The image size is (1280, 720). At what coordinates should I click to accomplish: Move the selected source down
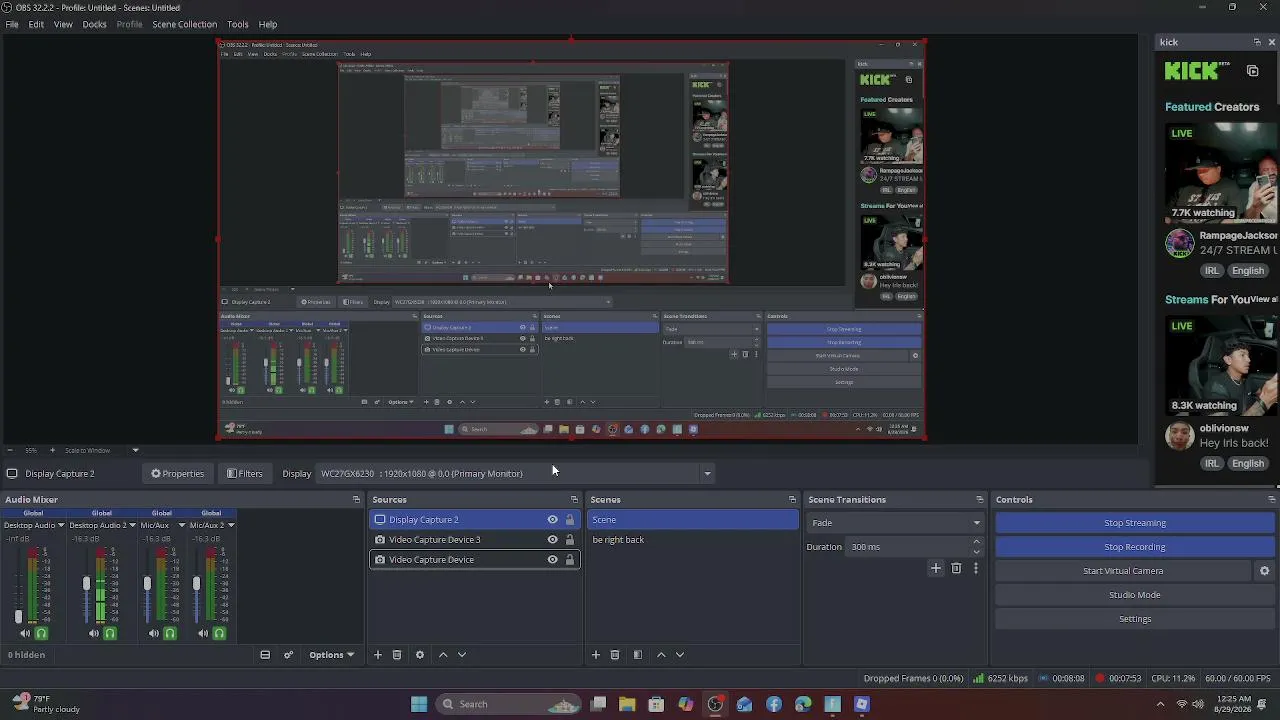point(462,655)
